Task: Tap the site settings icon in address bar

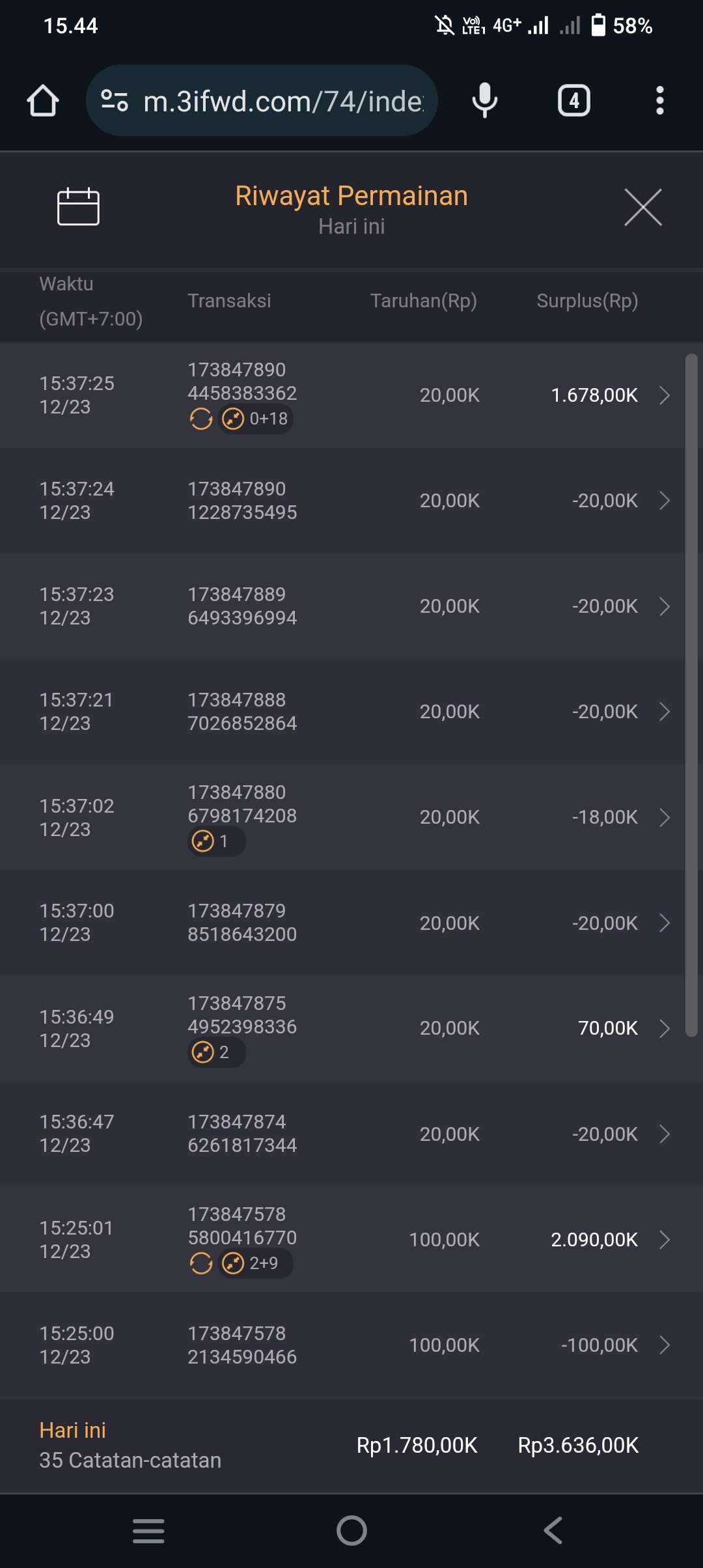Action: tap(115, 101)
